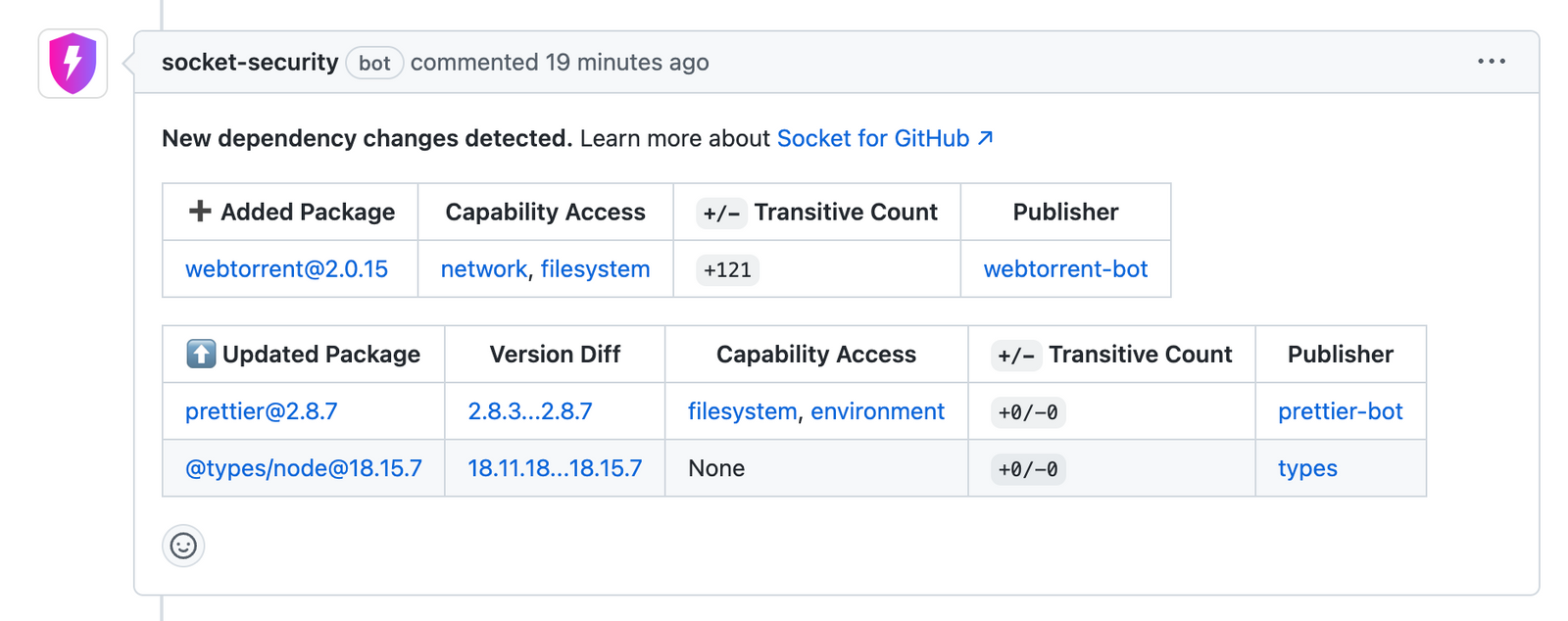Add an emoji reaction to comment
1568x621 pixels.
tap(183, 546)
